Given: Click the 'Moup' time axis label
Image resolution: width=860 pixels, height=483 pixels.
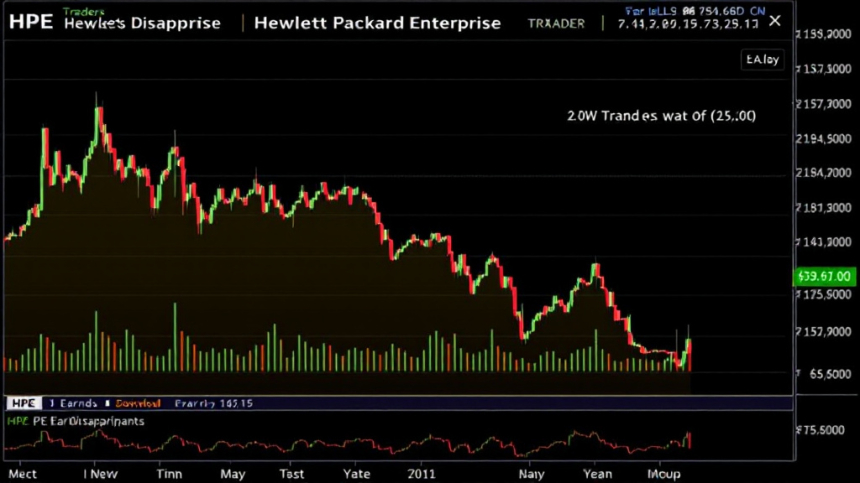Looking at the screenshot, I should click(x=664, y=474).
